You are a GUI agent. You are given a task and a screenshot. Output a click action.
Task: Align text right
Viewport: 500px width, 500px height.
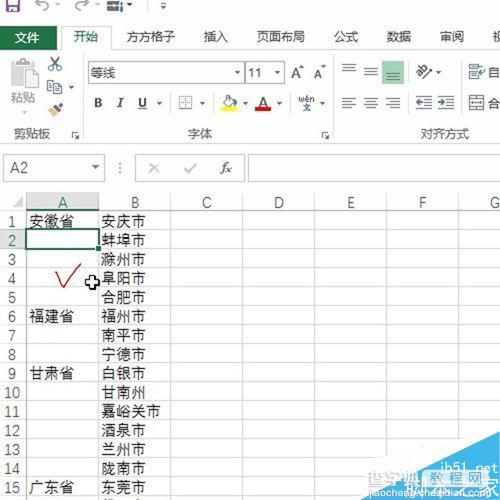tap(393, 103)
